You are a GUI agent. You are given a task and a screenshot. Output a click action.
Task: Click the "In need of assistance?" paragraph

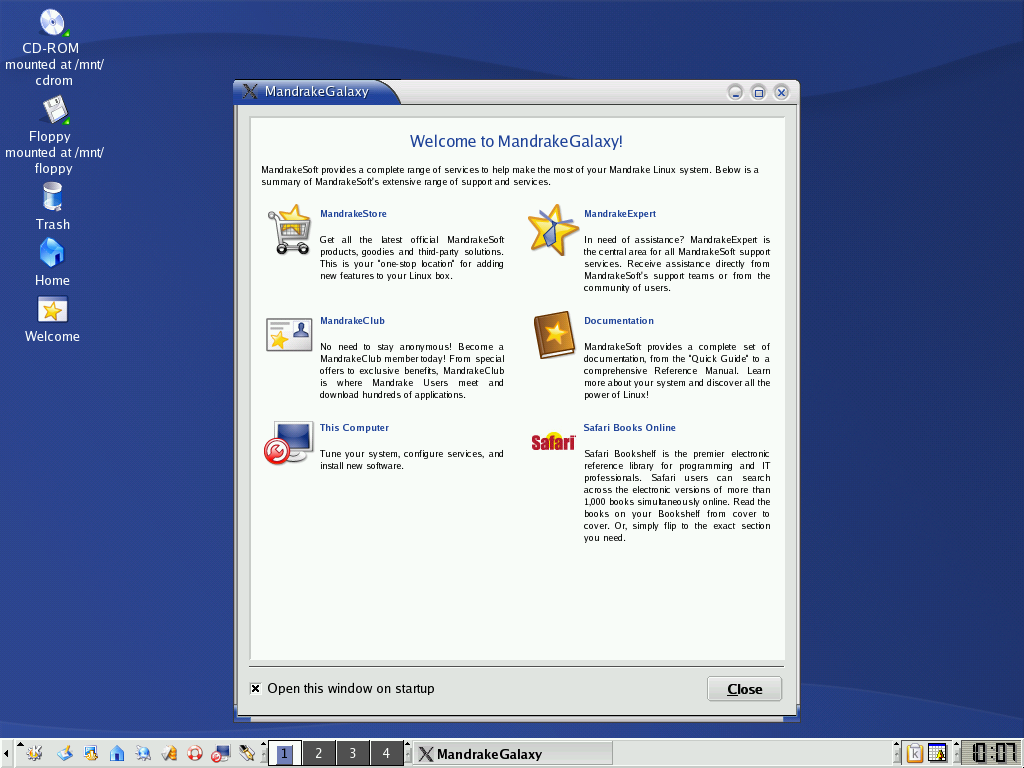coord(677,264)
